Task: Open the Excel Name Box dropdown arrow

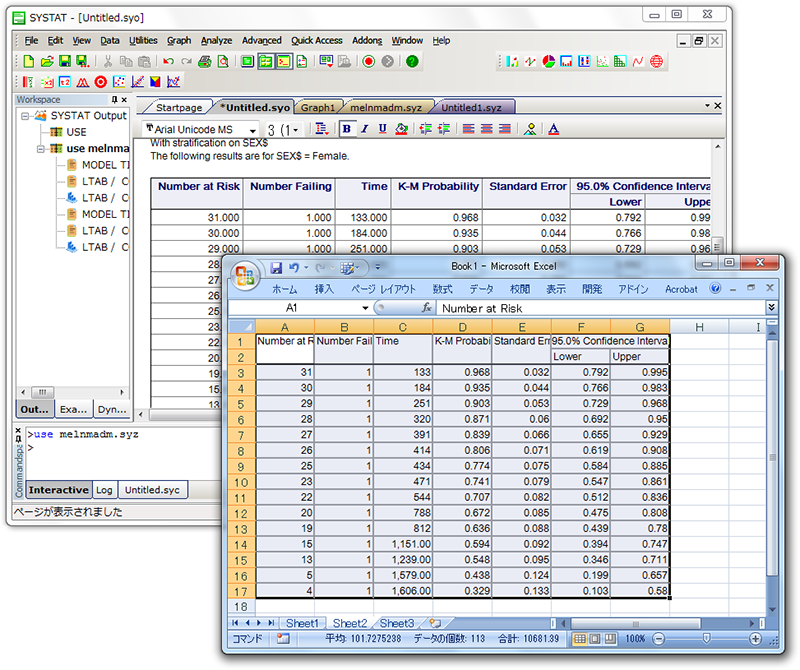Action: click(364, 309)
